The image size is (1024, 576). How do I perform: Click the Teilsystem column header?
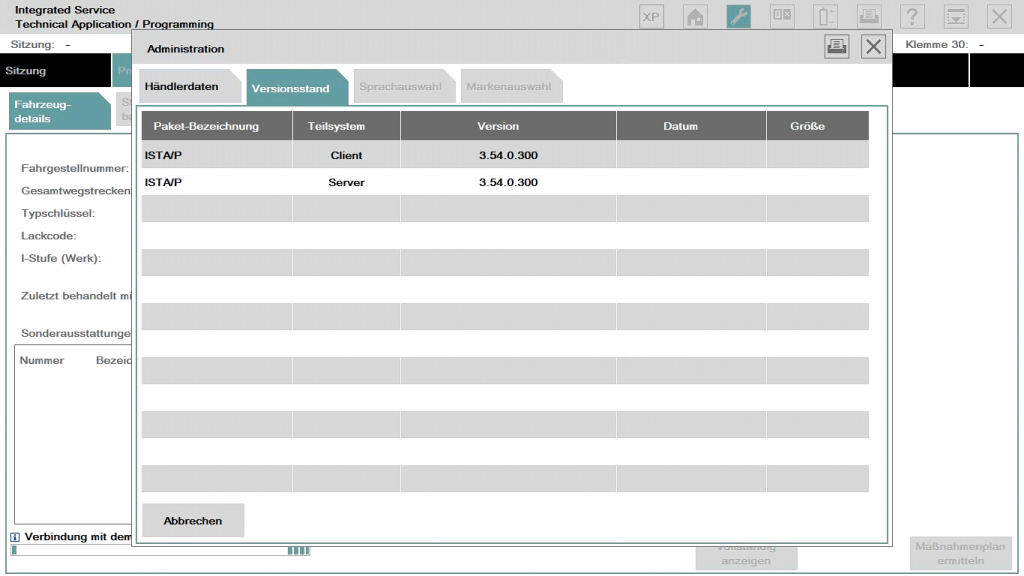[x=346, y=126]
